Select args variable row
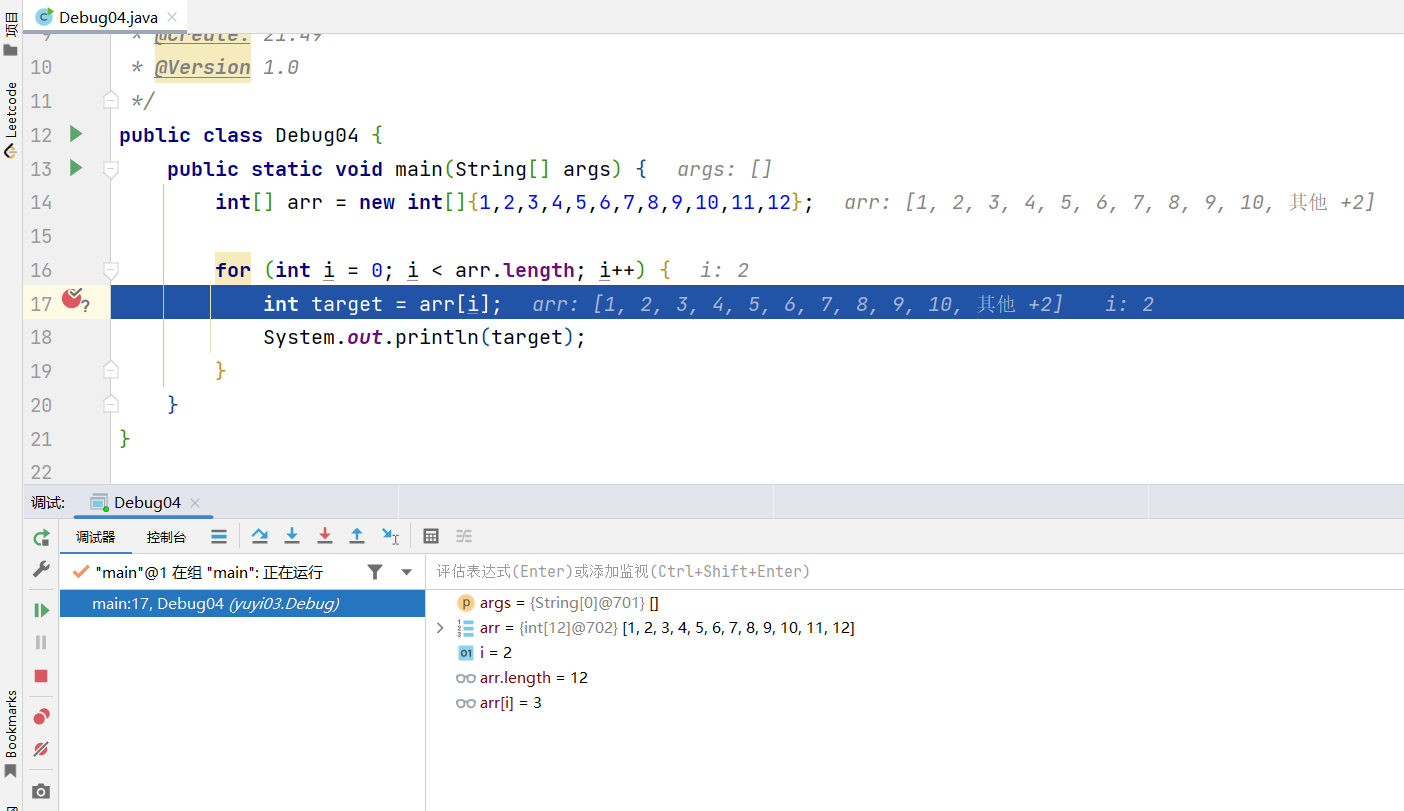Image resolution: width=1404 pixels, height=811 pixels. pos(915,603)
